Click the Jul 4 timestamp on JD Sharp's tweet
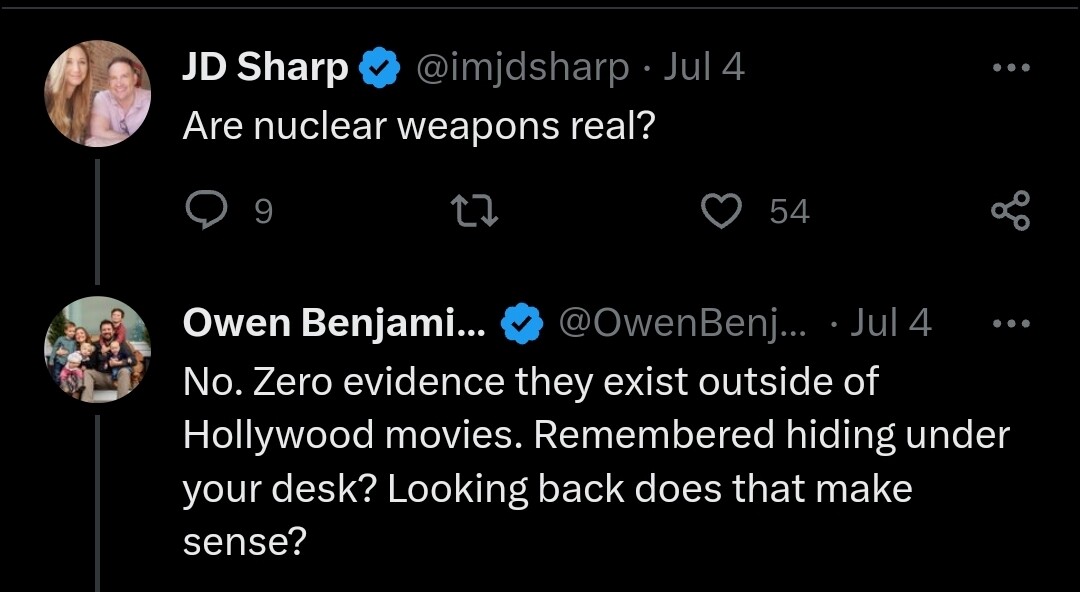The width and height of the screenshot is (1080, 592). tap(704, 68)
